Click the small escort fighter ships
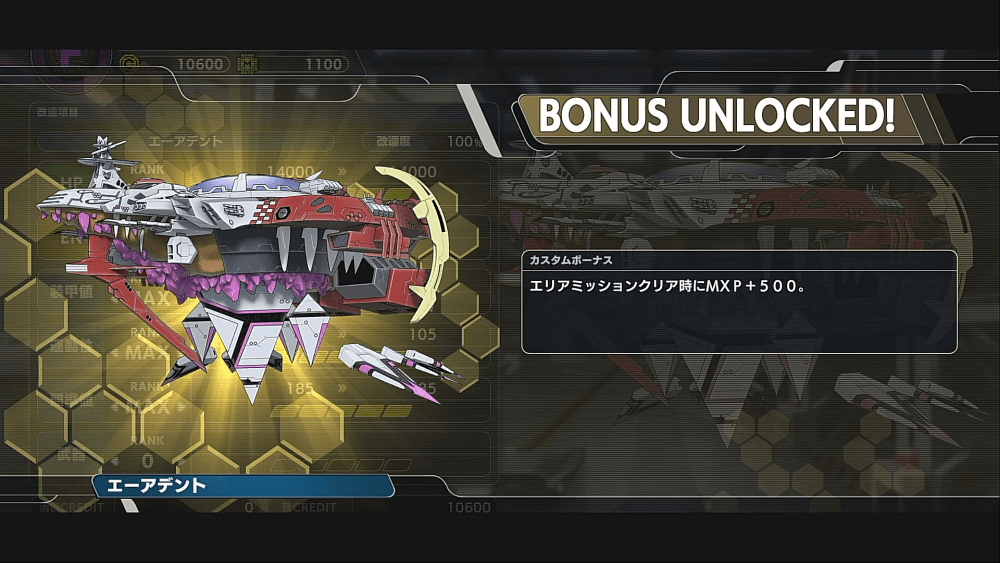The image size is (1000, 563). pos(401,370)
